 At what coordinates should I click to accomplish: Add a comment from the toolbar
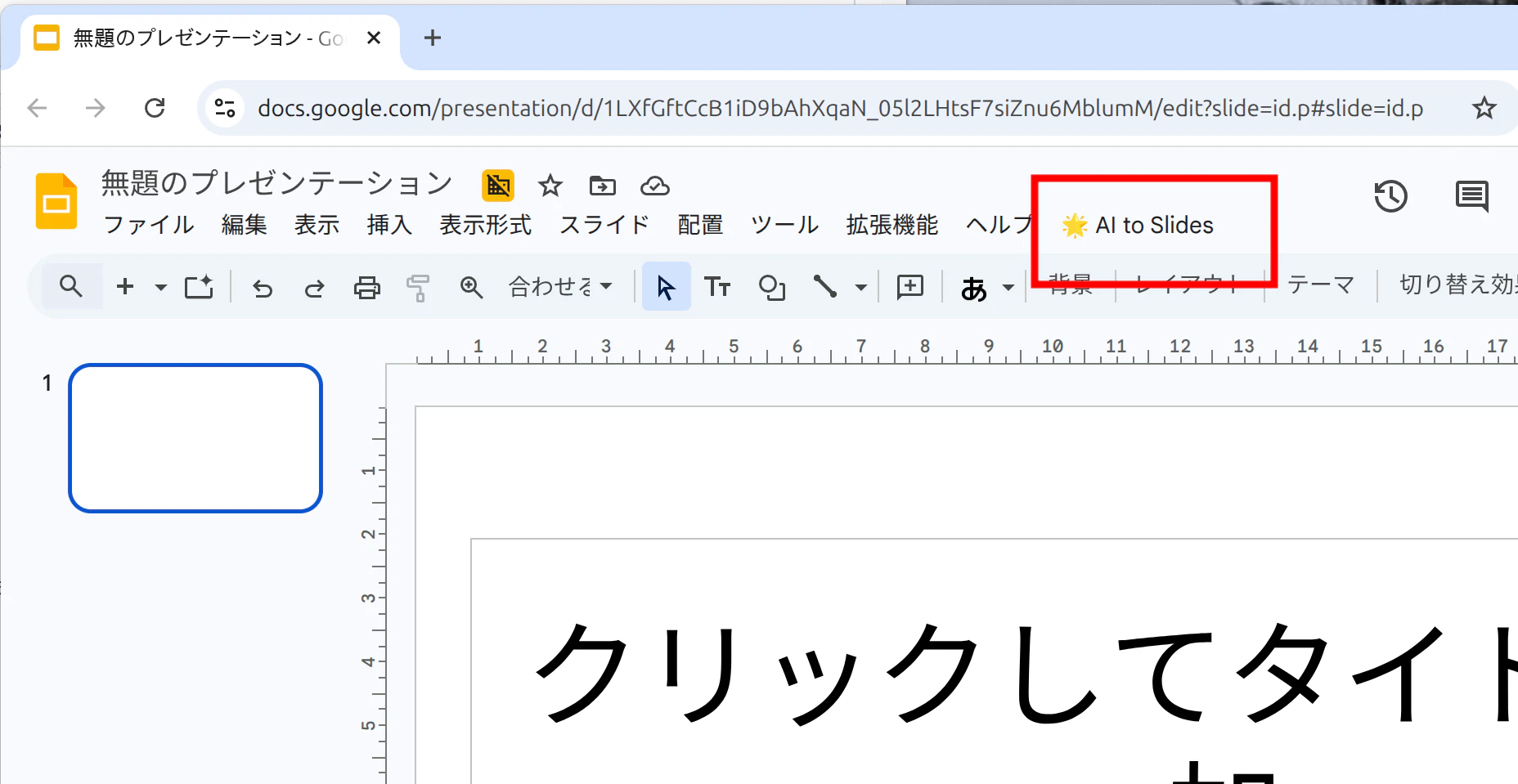[x=910, y=287]
